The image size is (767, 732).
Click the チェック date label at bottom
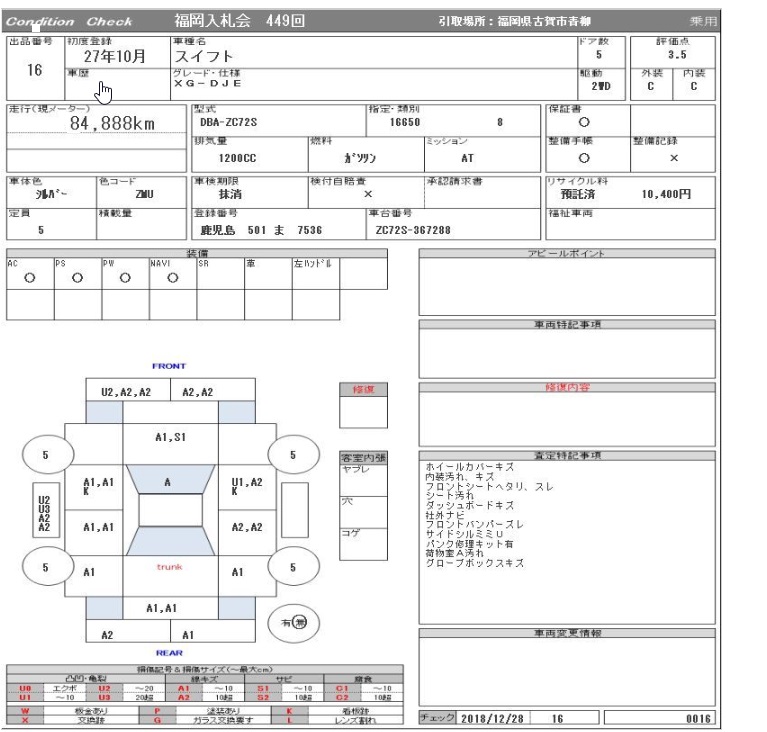pyautogui.click(x=437, y=718)
